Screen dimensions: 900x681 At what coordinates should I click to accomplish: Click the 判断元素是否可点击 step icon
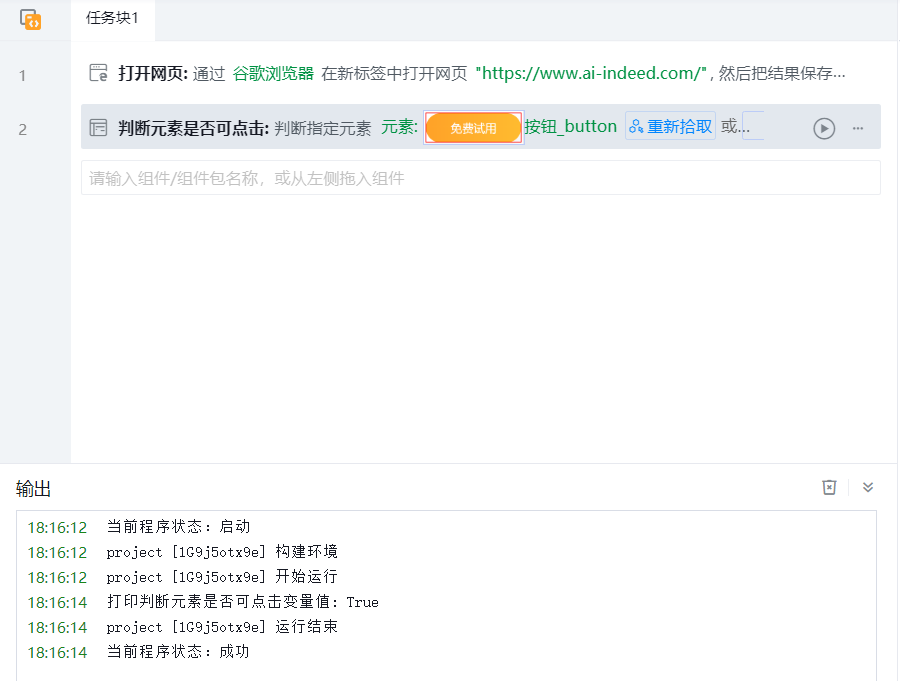tap(98, 127)
